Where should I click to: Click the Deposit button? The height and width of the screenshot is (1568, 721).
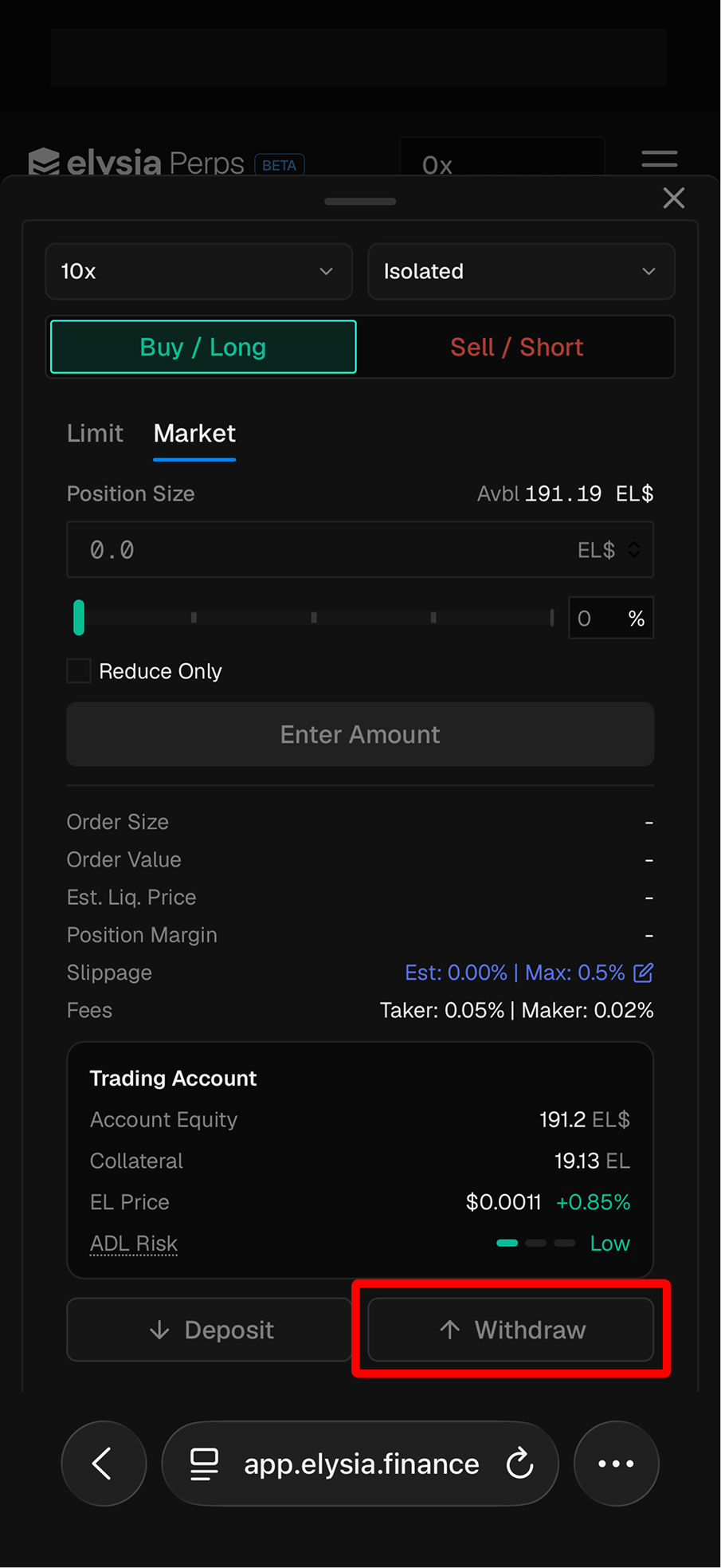210,1330
